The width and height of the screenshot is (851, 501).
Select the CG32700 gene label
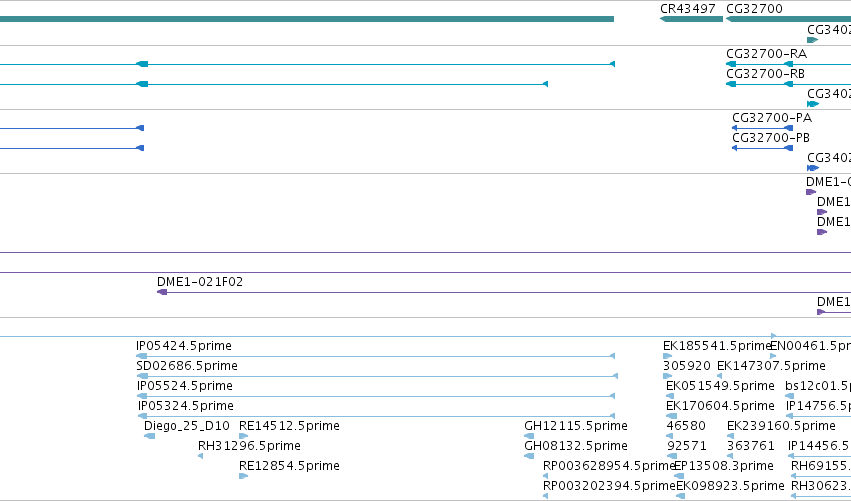[x=754, y=9]
